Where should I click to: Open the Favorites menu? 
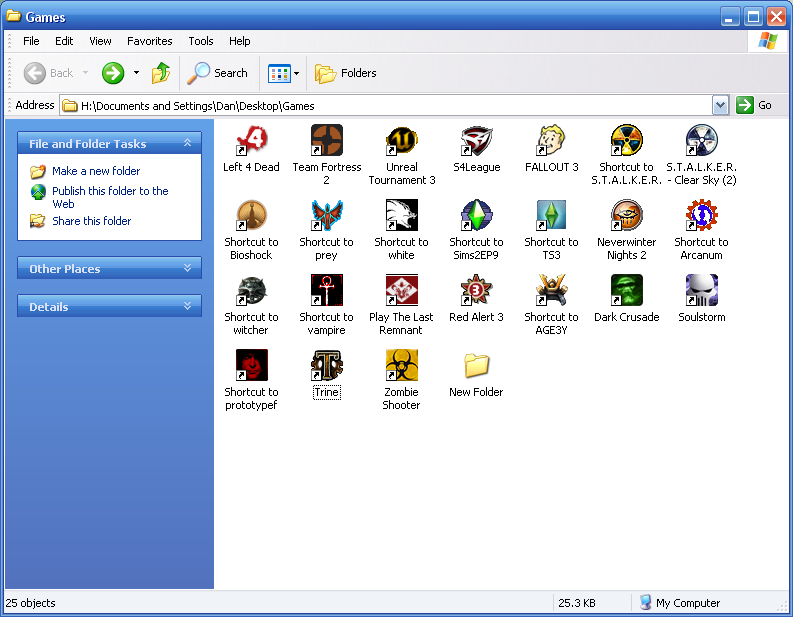(149, 41)
